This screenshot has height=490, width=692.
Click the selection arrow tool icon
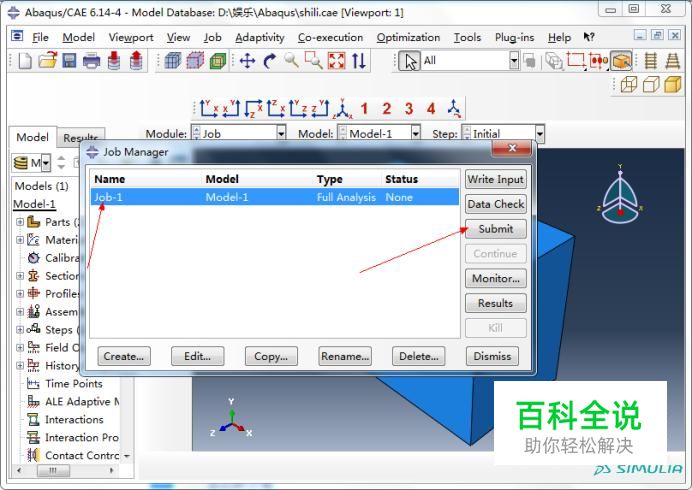click(x=409, y=61)
